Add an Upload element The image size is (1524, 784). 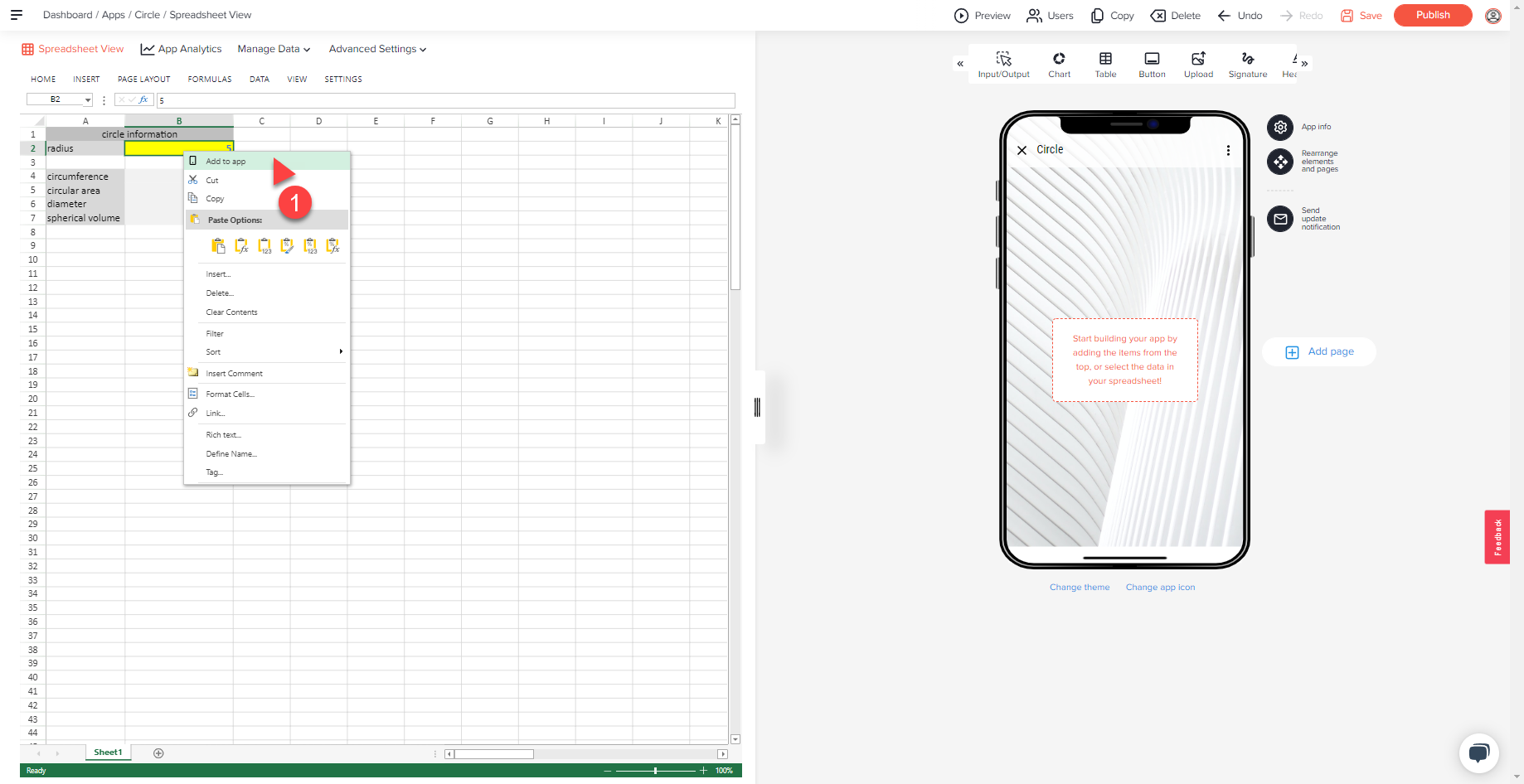1198,65
